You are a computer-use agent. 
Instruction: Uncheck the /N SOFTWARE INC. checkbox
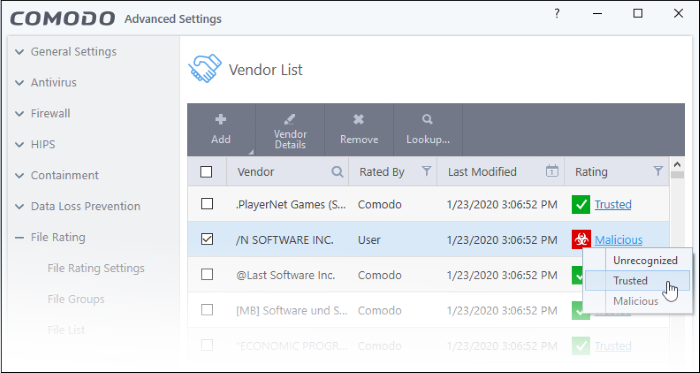click(207, 240)
